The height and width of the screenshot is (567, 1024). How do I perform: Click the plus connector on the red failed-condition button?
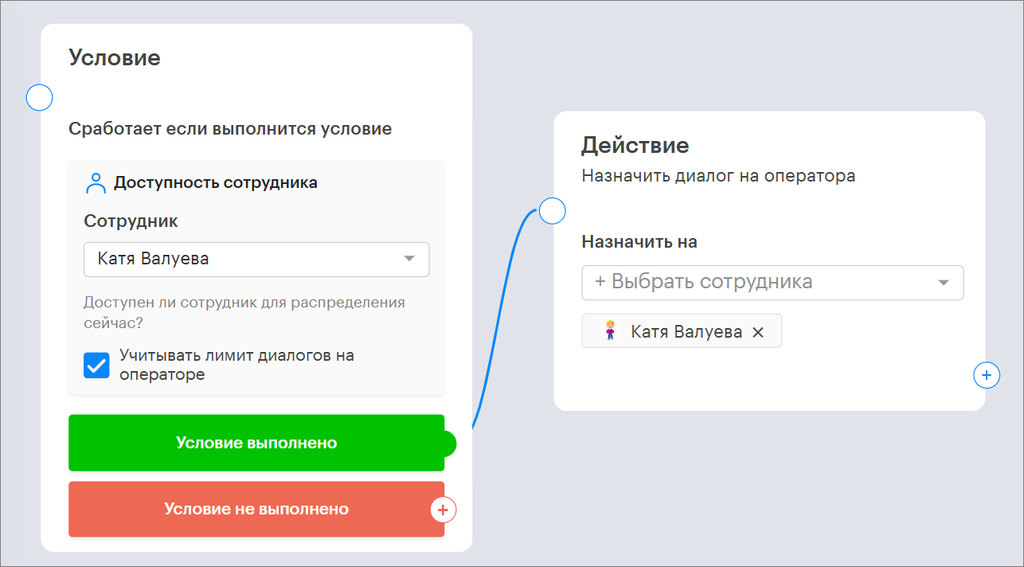tap(443, 510)
